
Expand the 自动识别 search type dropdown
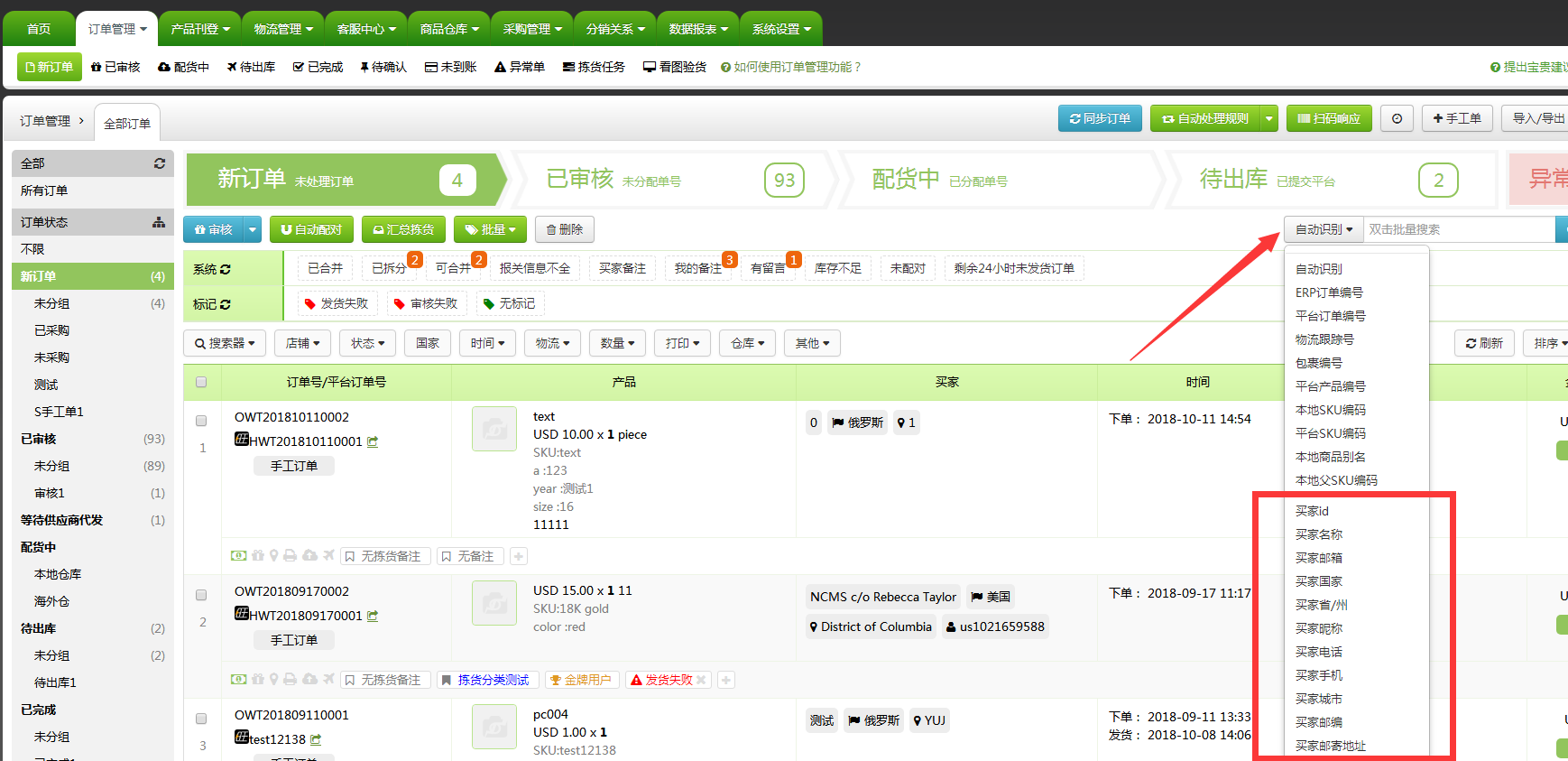coord(1324,229)
